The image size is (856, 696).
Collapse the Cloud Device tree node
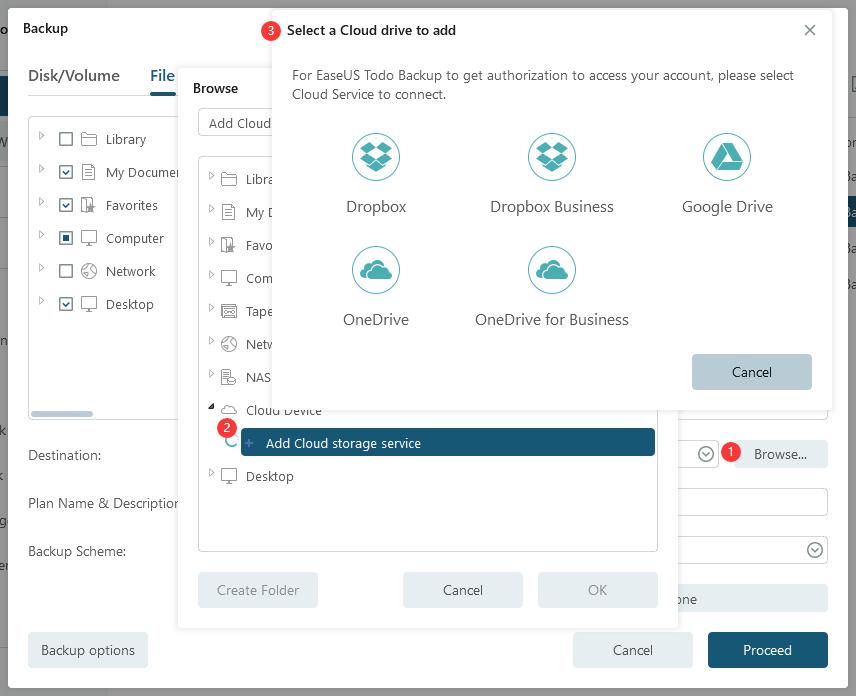pyautogui.click(x=211, y=408)
